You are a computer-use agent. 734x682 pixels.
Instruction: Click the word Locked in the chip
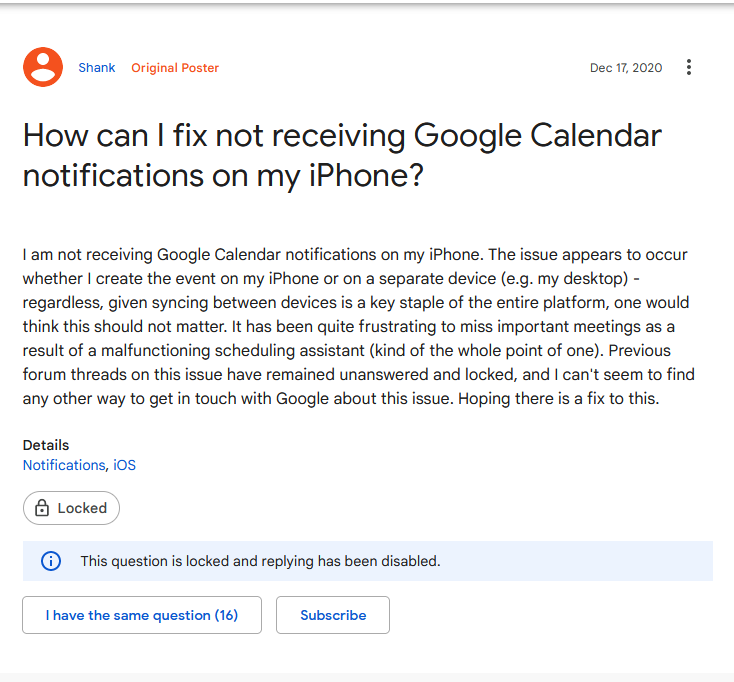tap(82, 508)
